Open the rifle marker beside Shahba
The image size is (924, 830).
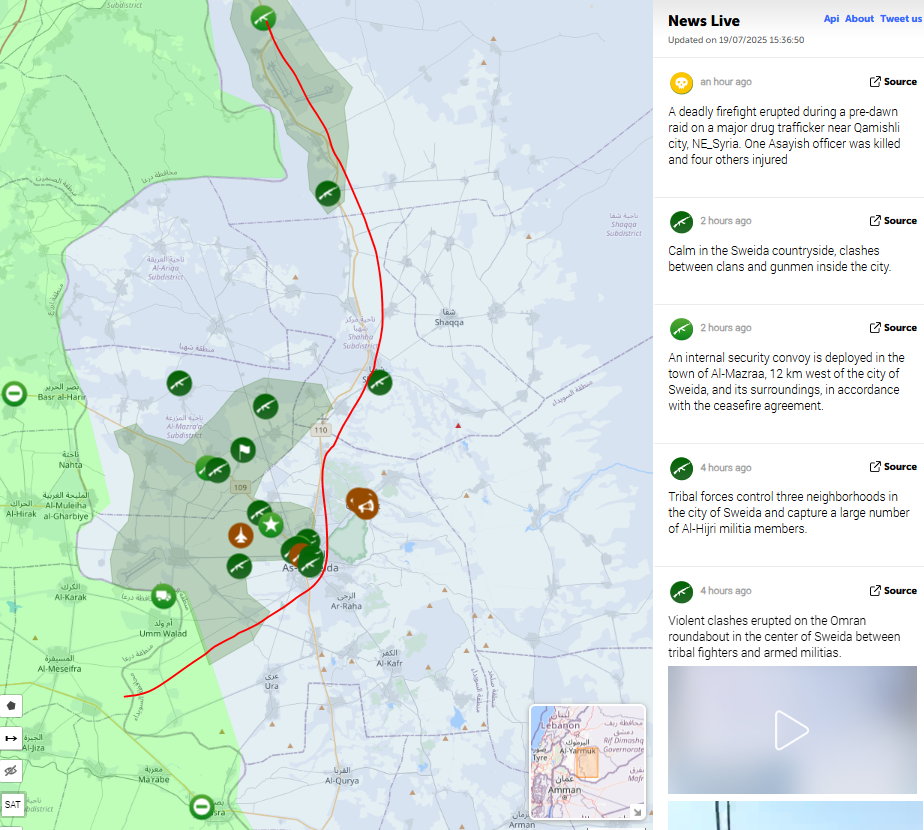coord(380,383)
